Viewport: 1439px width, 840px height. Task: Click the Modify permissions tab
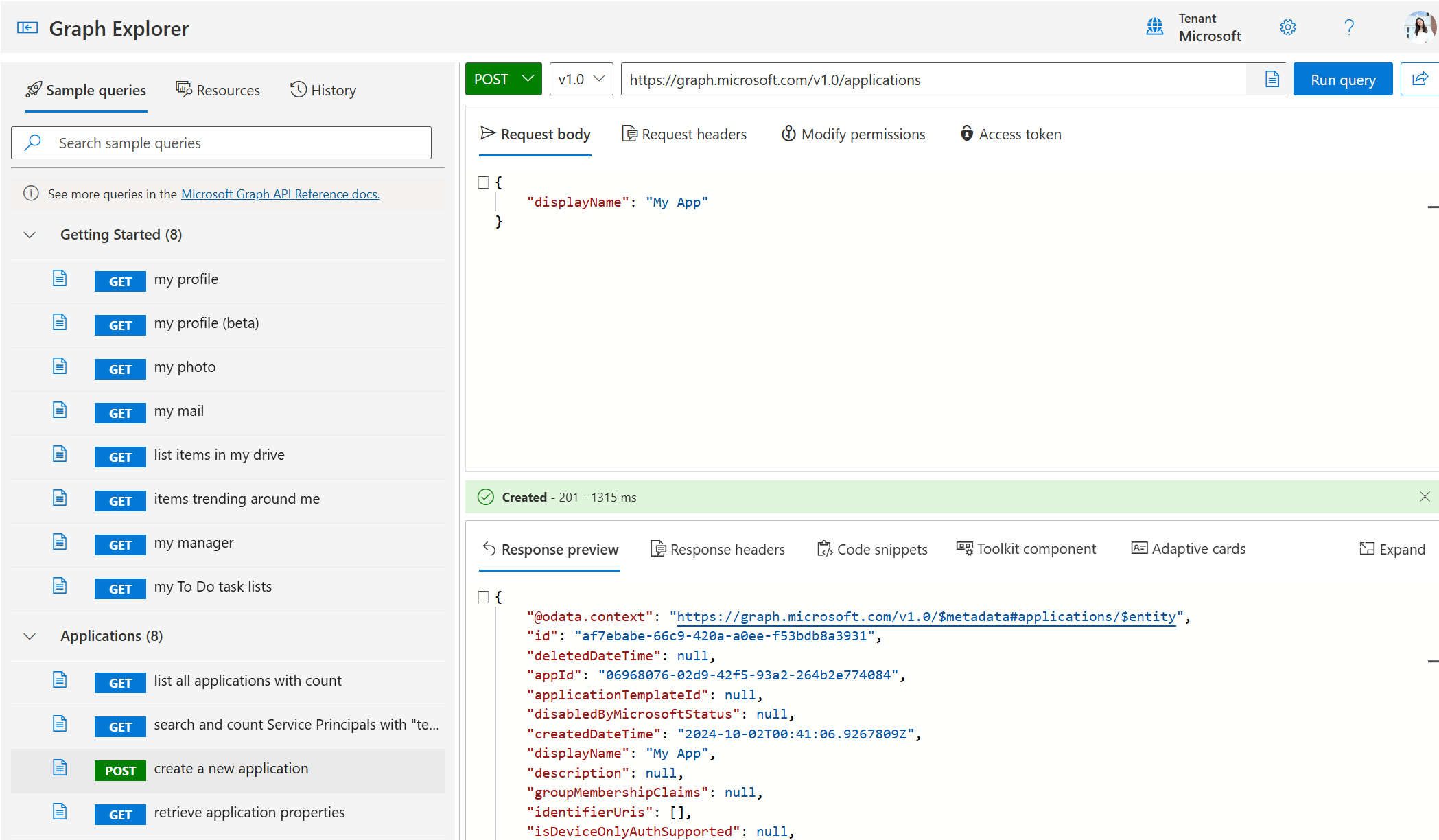click(854, 133)
